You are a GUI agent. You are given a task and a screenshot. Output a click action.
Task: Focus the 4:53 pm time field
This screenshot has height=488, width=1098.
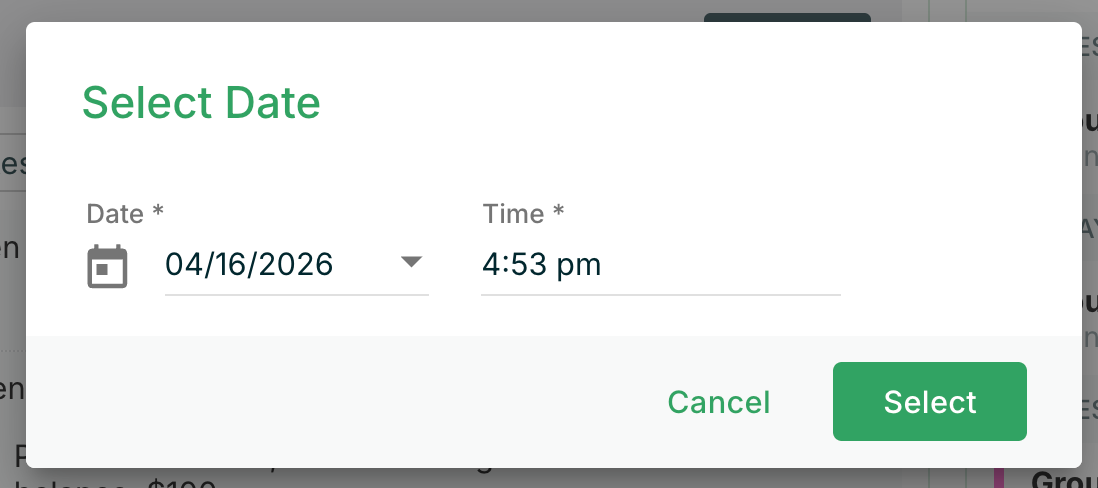coord(660,265)
